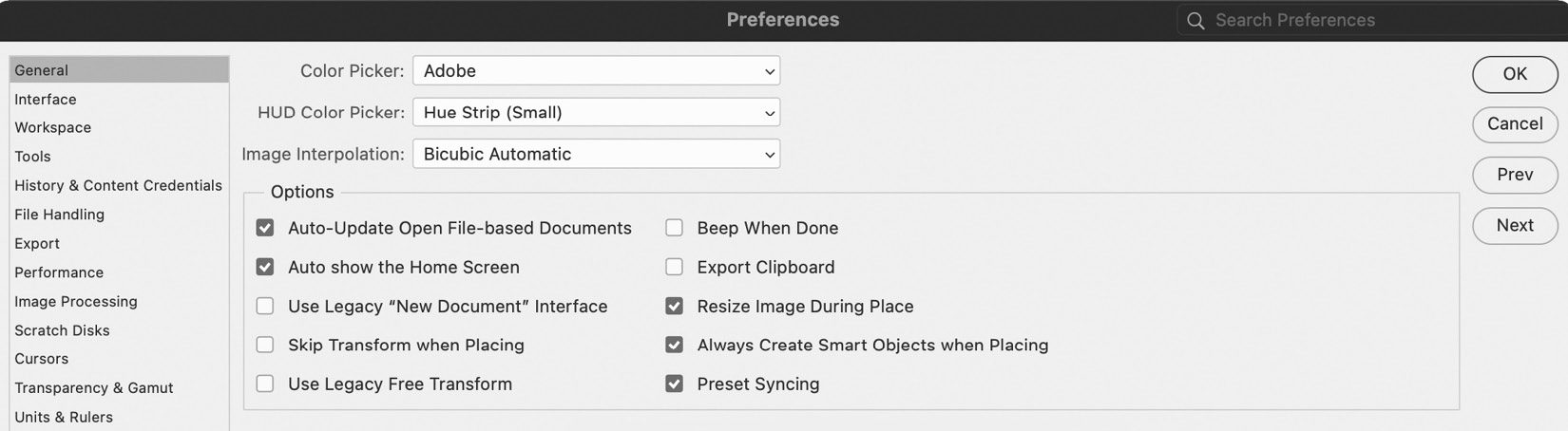Viewport: 1568px width, 431px height.
Task: Click the OK button
Action: pos(1515,74)
